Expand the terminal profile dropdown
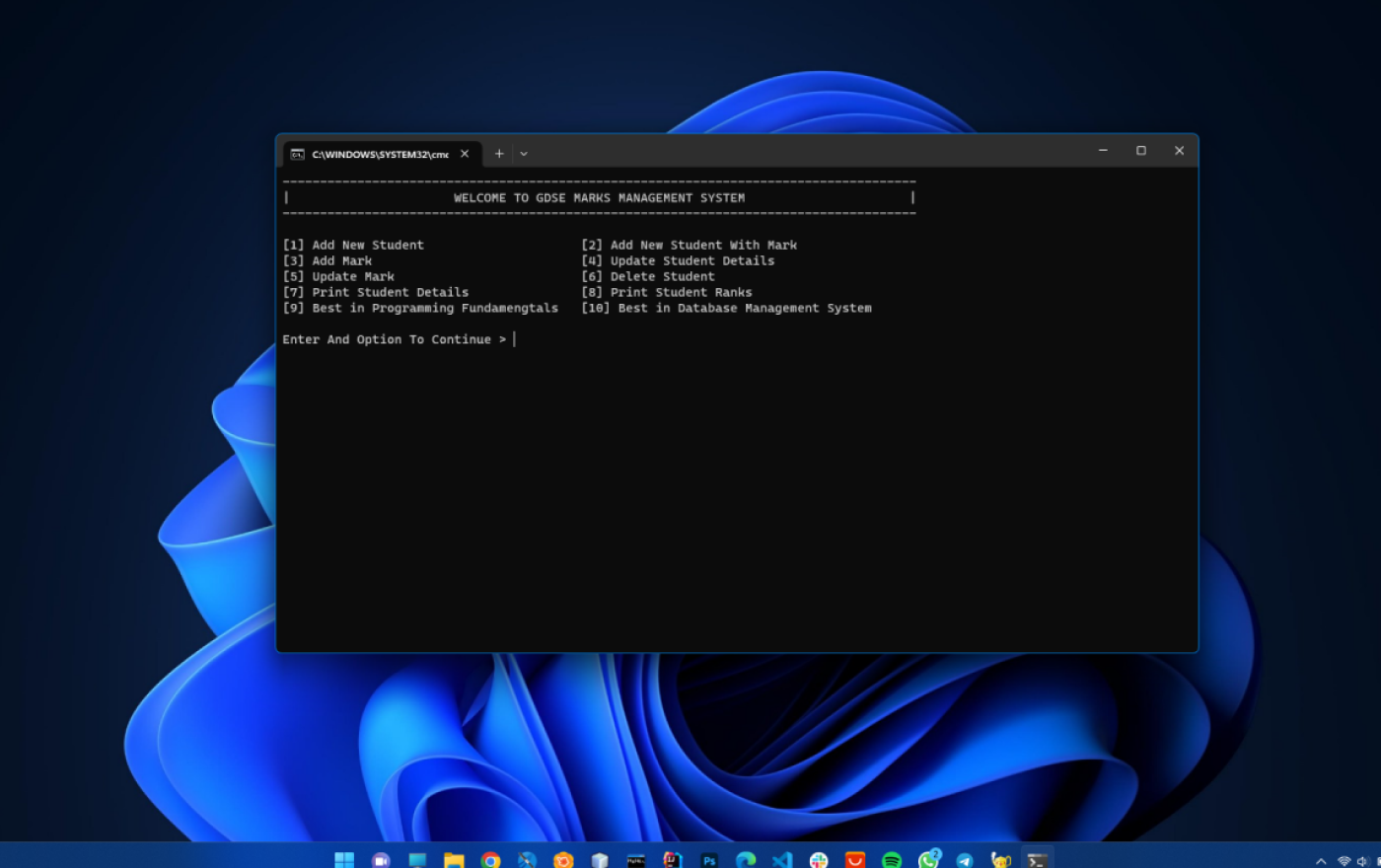This screenshot has width=1381, height=868. tap(524, 154)
